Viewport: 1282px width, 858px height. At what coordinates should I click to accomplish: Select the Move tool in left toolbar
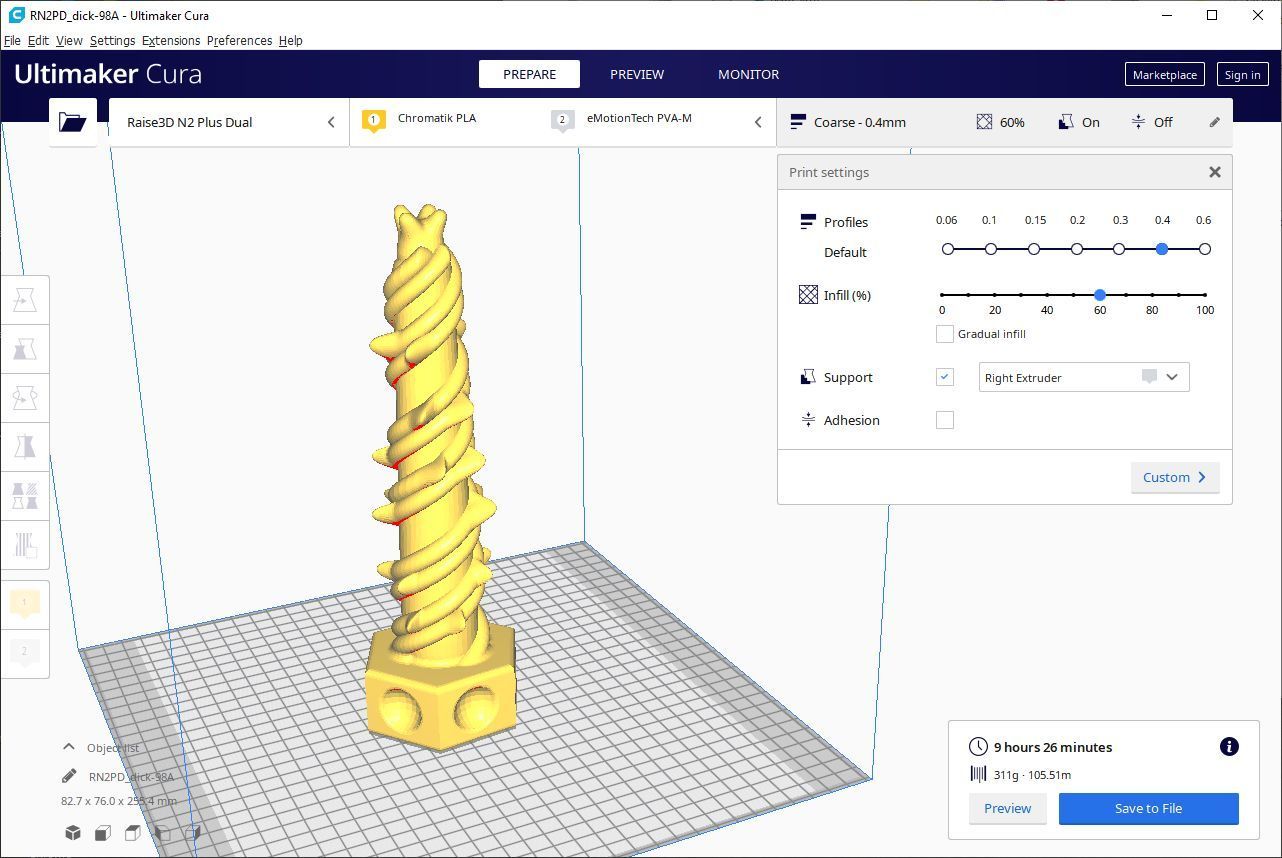25,300
